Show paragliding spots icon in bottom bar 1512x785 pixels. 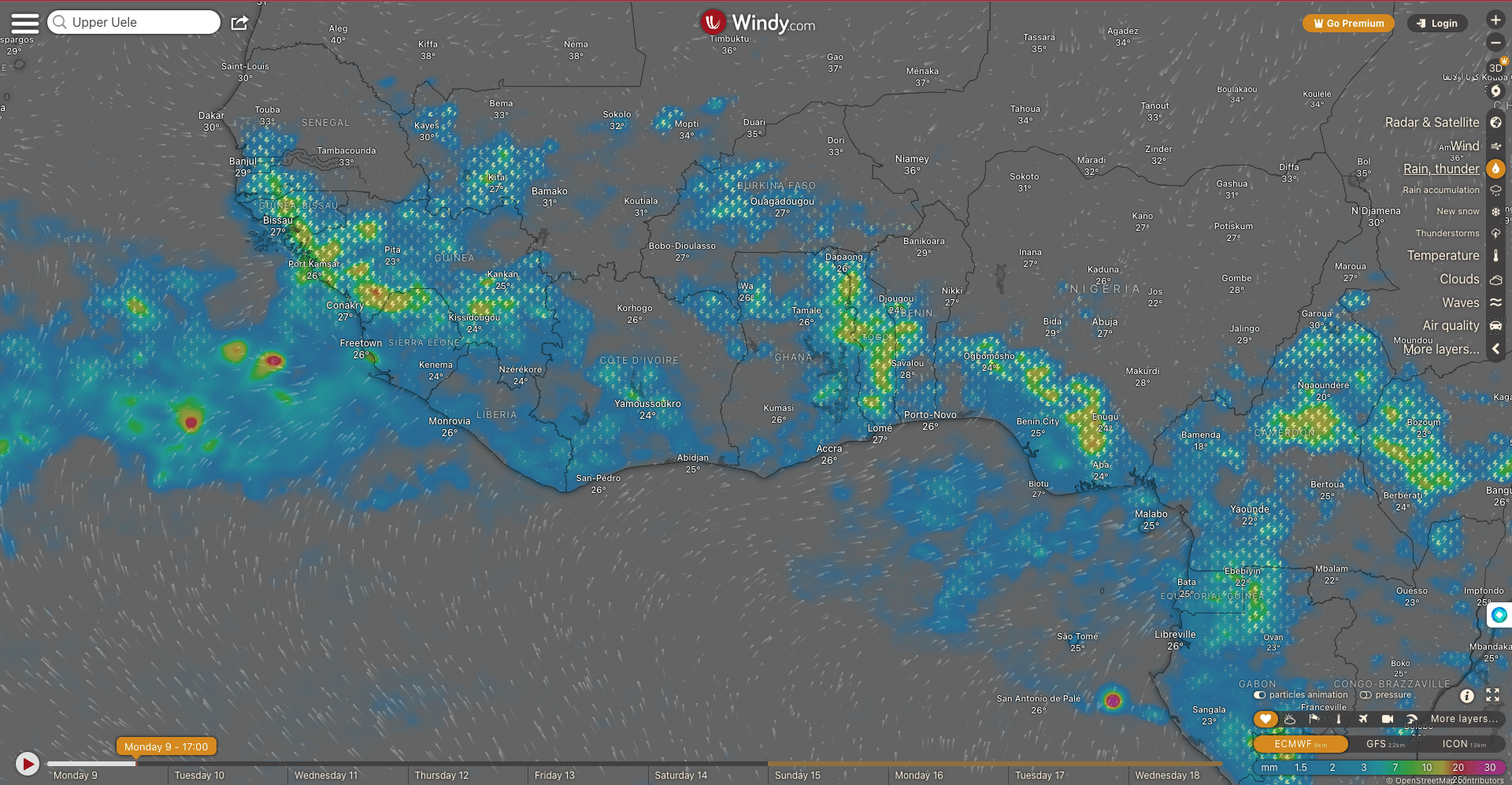[x=1412, y=719]
